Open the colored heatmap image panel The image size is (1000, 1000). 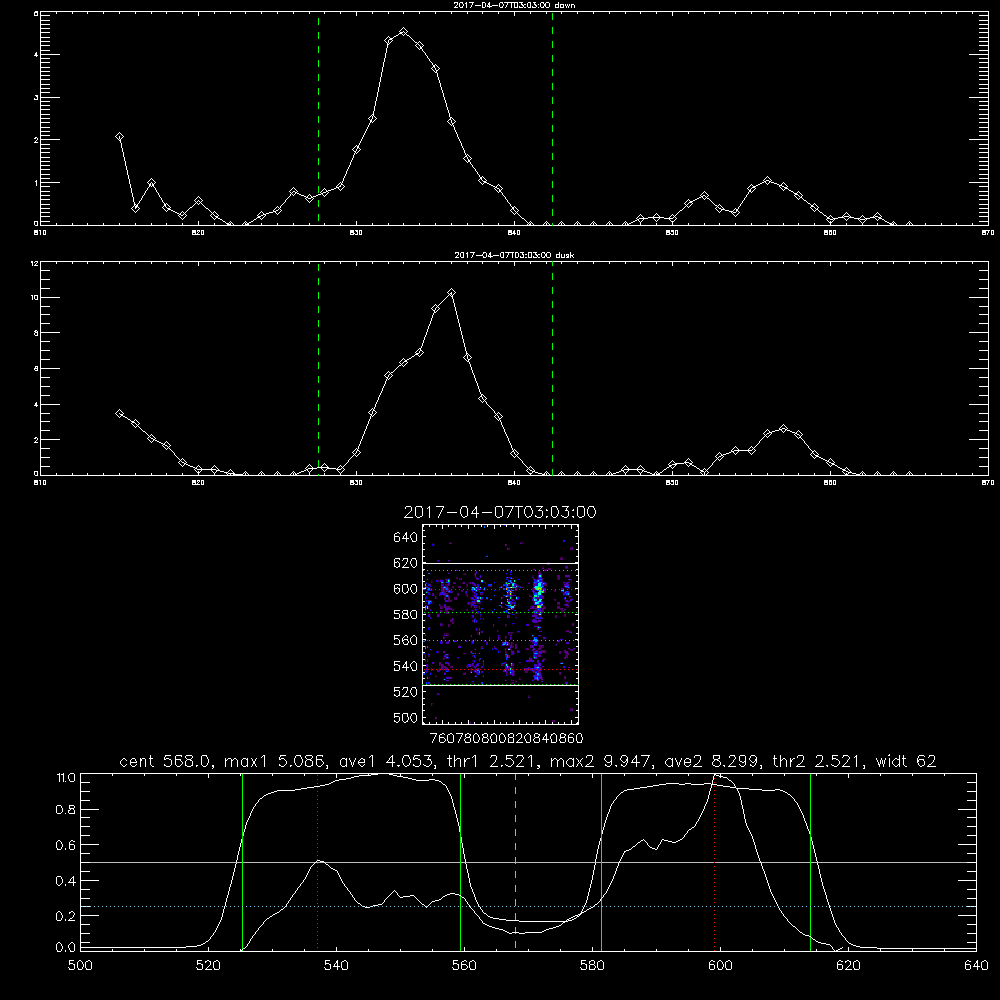pos(501,624)
